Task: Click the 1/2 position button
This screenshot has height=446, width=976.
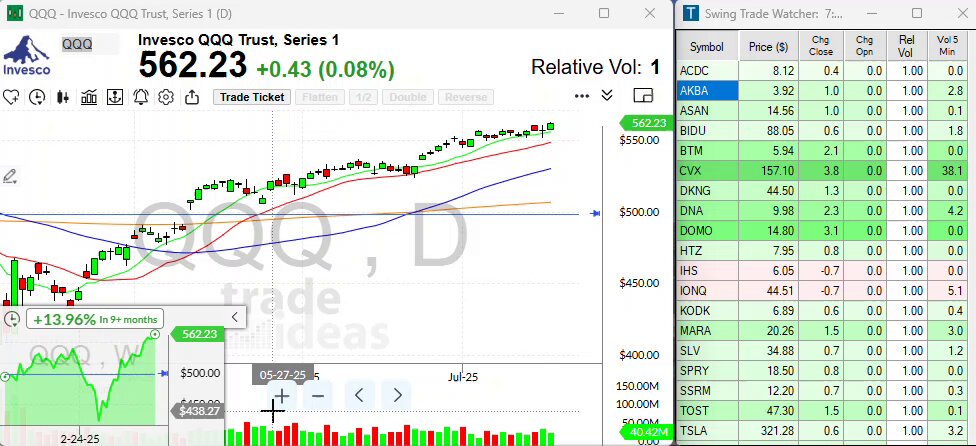Action: coord(364,97)
